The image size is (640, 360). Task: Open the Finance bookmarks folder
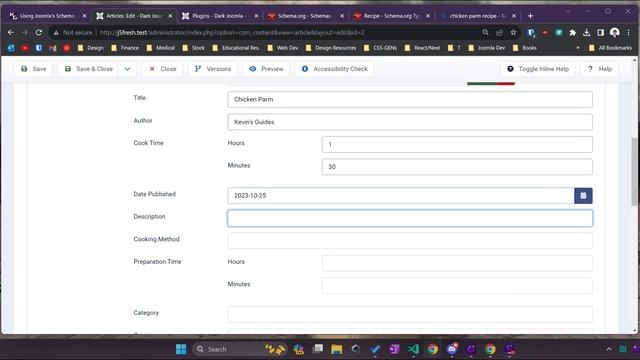[125, 48]
